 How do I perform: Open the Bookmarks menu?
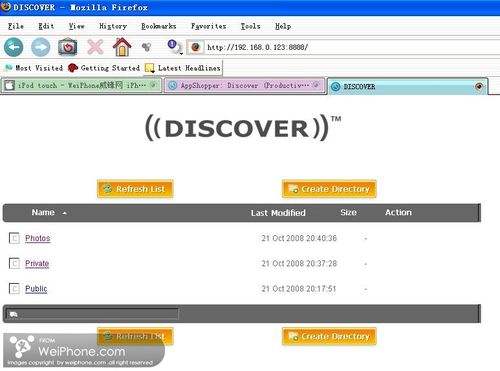tap(159, 26)
